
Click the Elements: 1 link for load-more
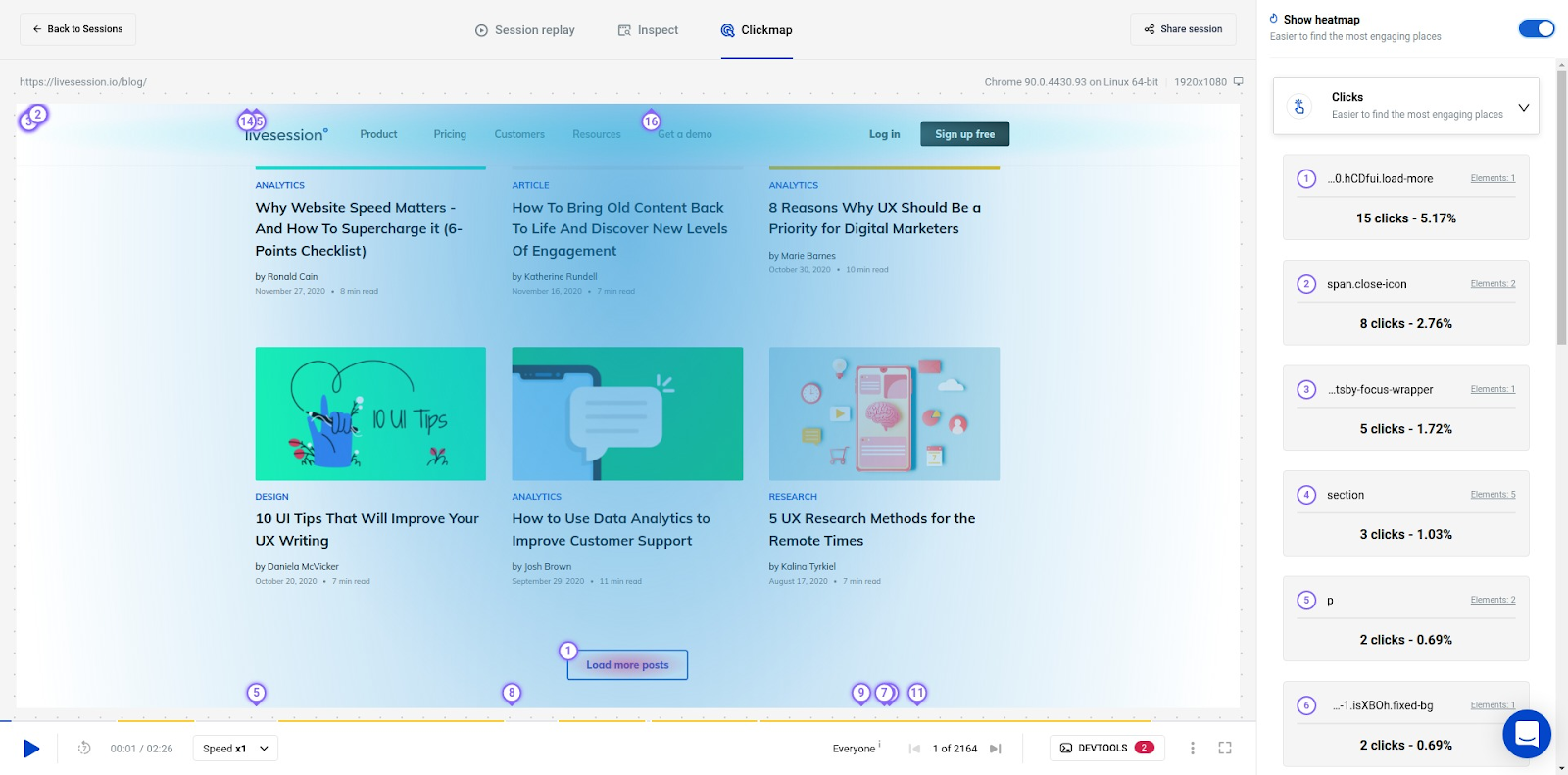[x=1493, y=178]
